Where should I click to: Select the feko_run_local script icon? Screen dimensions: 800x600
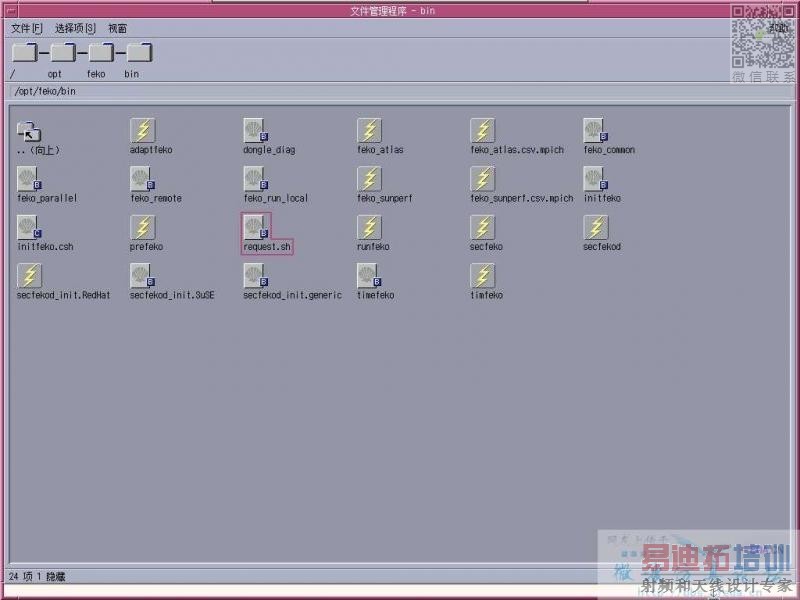(256, 179)
